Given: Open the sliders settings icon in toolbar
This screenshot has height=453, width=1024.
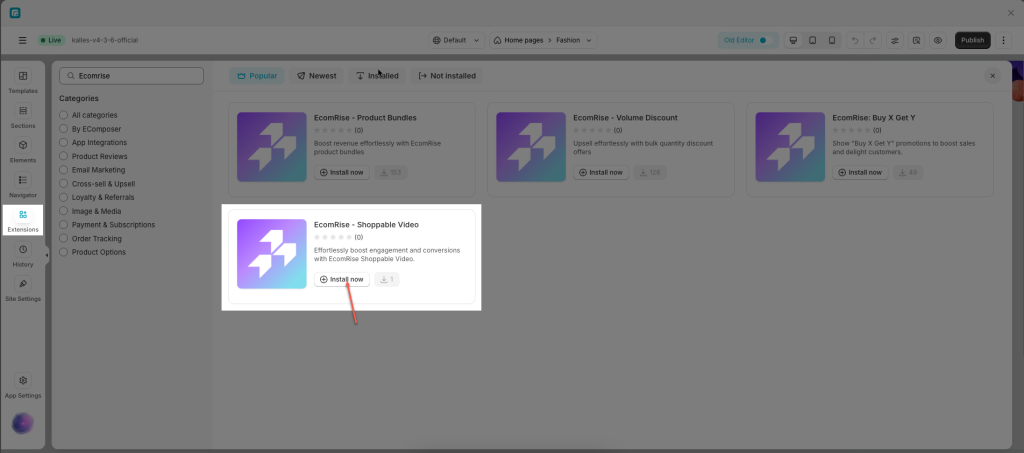Looking at the screenshot, I should 895,40.
